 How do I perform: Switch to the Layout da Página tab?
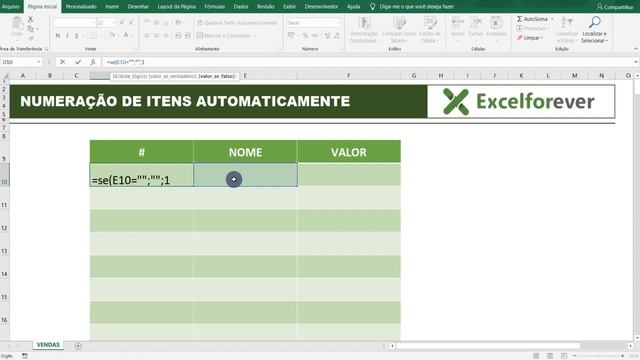click(x=176, y=7)
